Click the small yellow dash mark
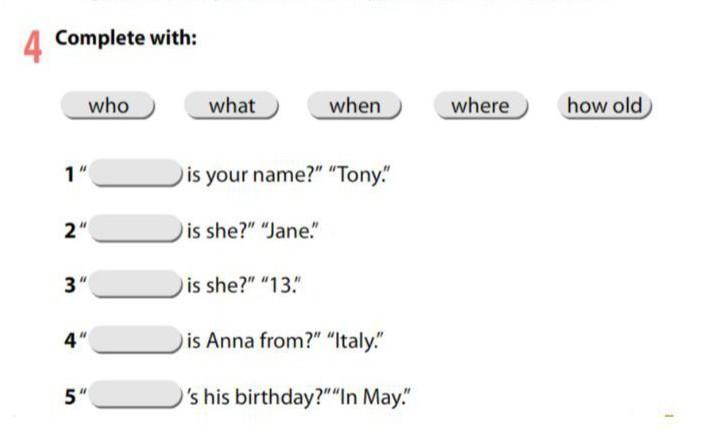The width and height of the screenshot is (710, 430). tap(670, 415)
